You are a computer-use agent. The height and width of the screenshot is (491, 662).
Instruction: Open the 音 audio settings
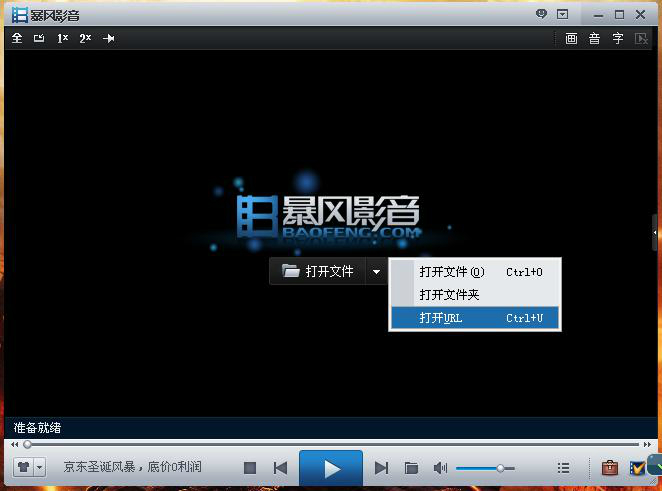click(594, 38)
